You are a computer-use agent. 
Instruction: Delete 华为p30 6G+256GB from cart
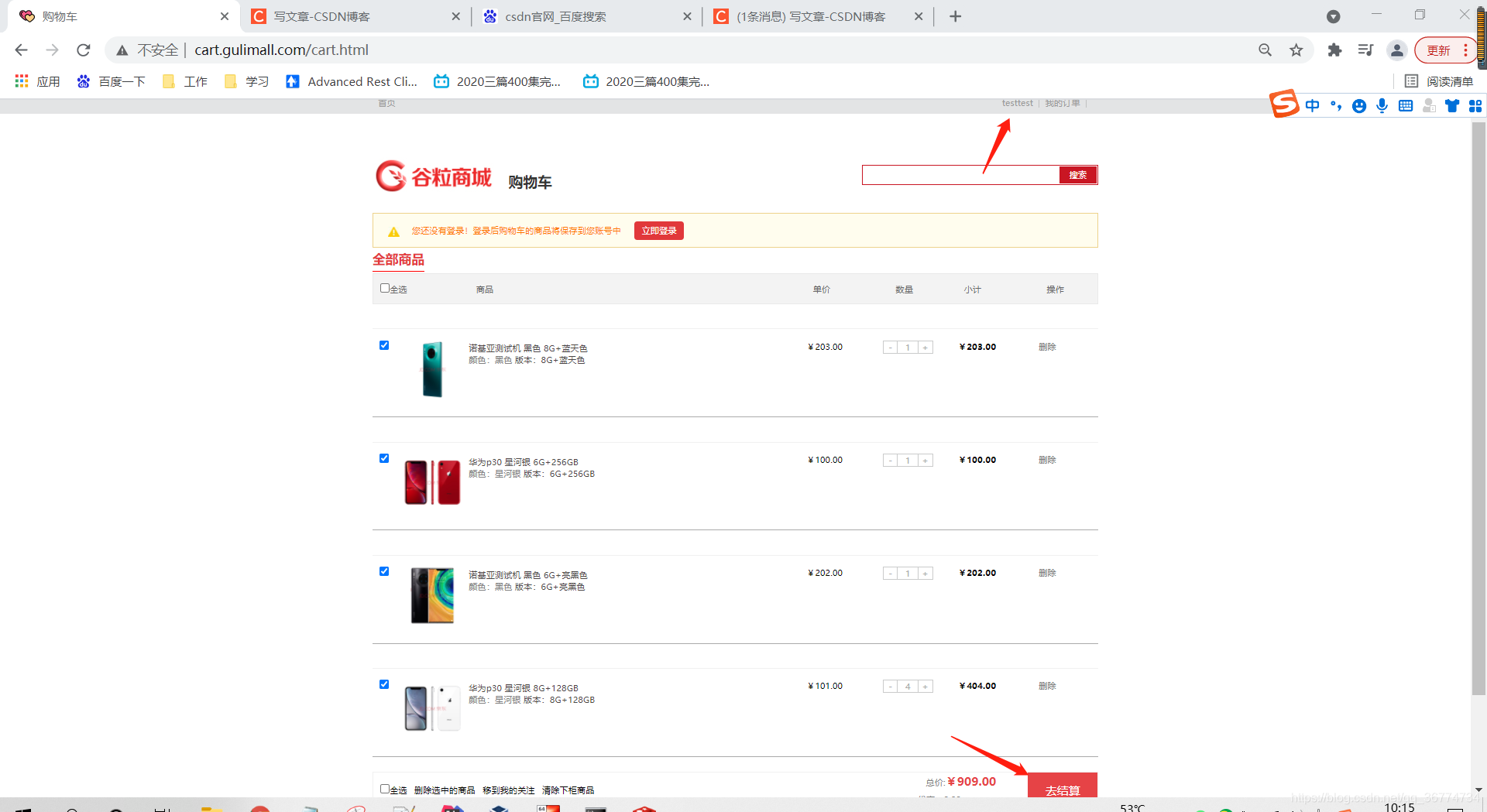click(1047, 460)
